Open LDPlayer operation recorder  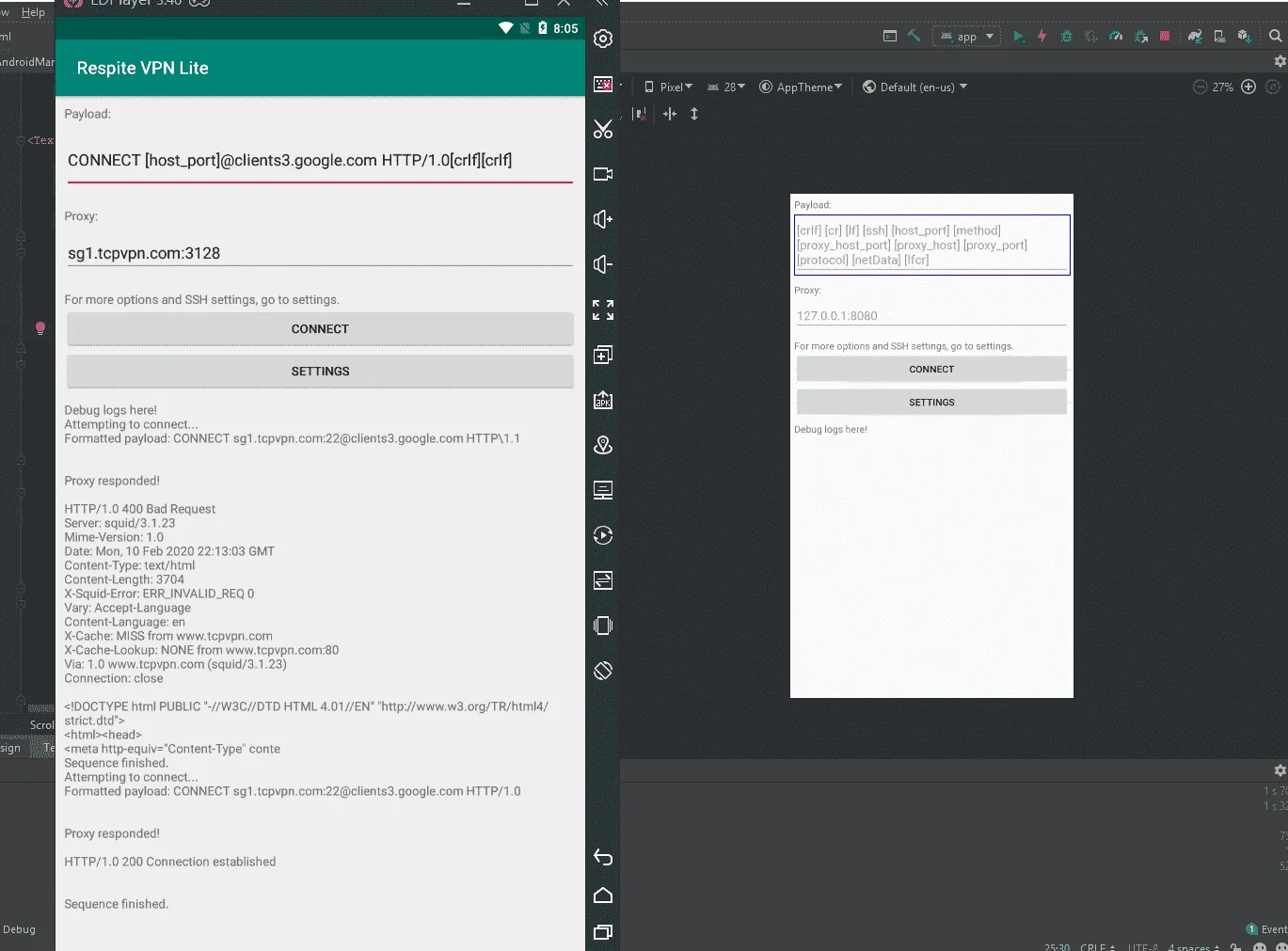pos(603,535)
